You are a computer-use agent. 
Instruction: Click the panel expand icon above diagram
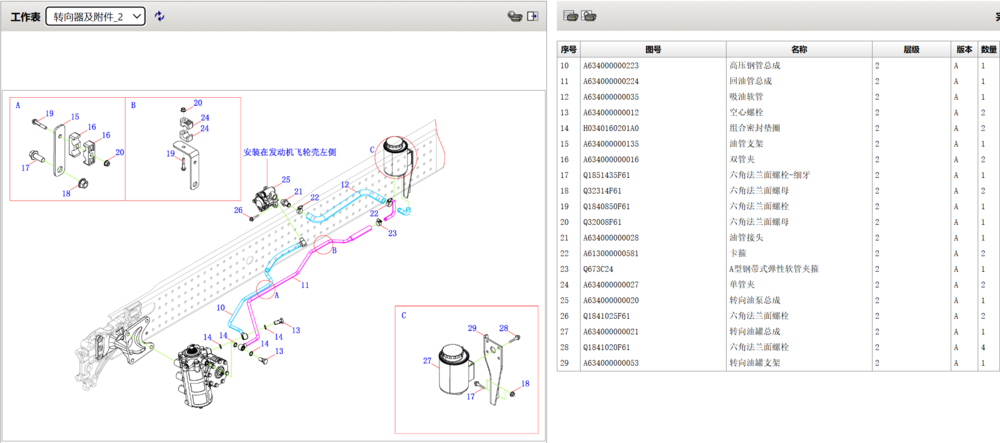coord(533,17)
